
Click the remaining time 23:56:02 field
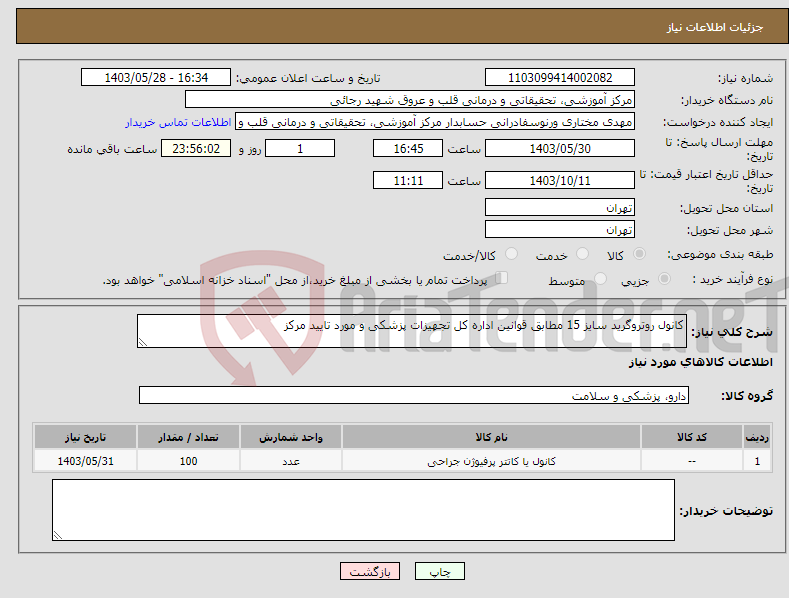click(x=196, y=148)
